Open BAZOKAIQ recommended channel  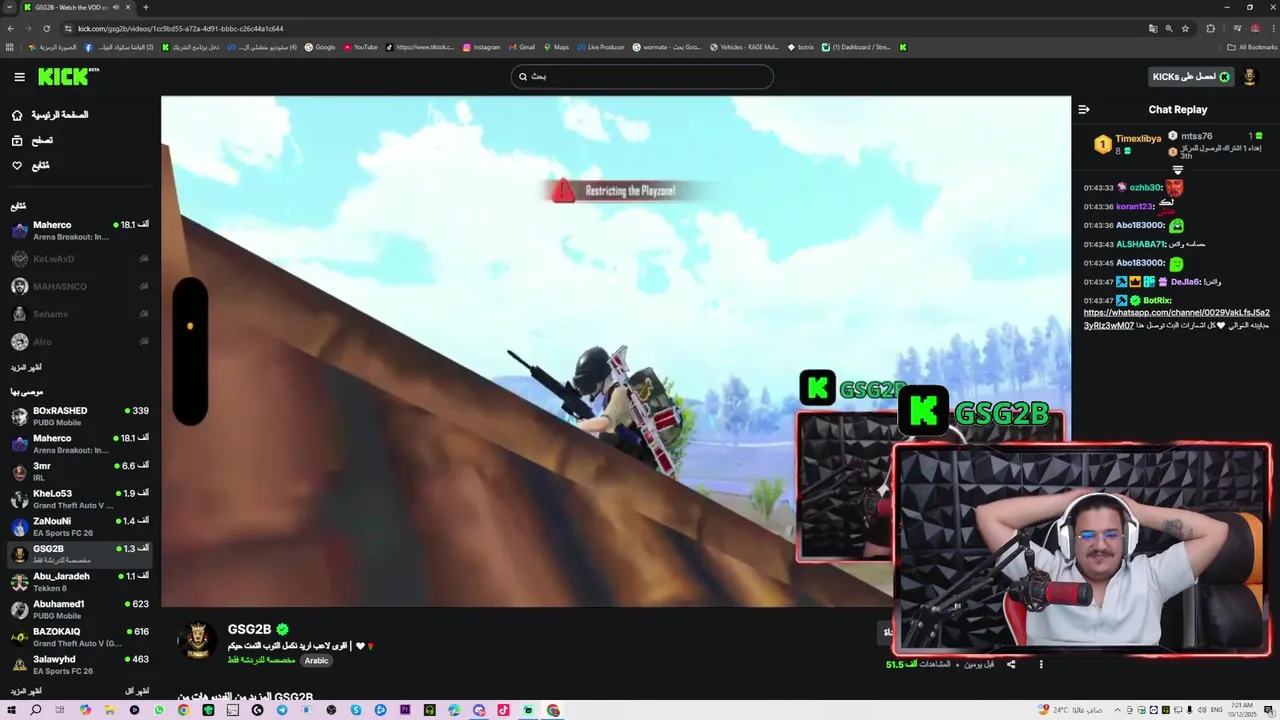[80, 636]
